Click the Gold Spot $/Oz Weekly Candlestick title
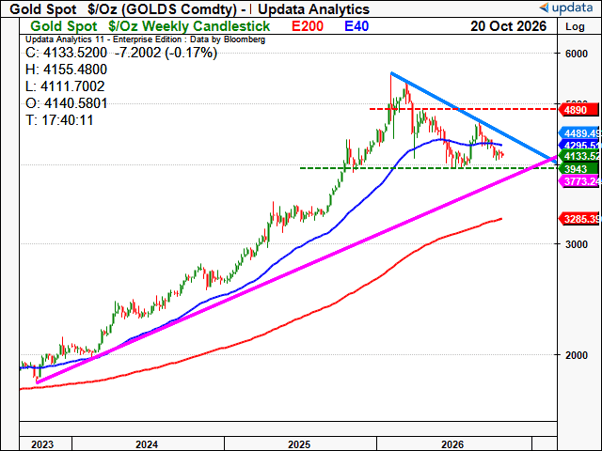This screenshot has width=602, height=451. pyautogui.click(x=150, y=26)
